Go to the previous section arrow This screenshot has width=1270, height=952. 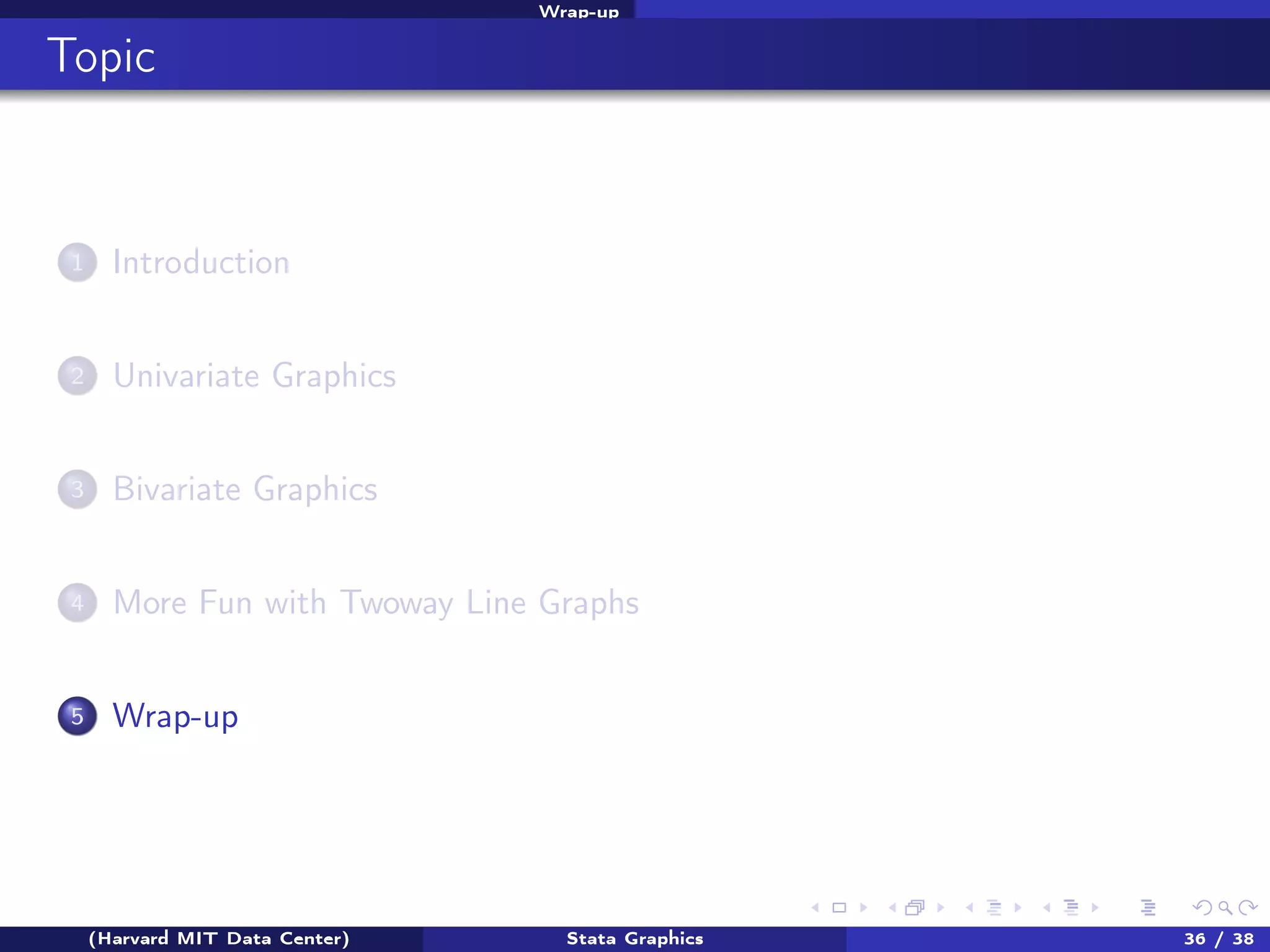(x=1047, y=908)
